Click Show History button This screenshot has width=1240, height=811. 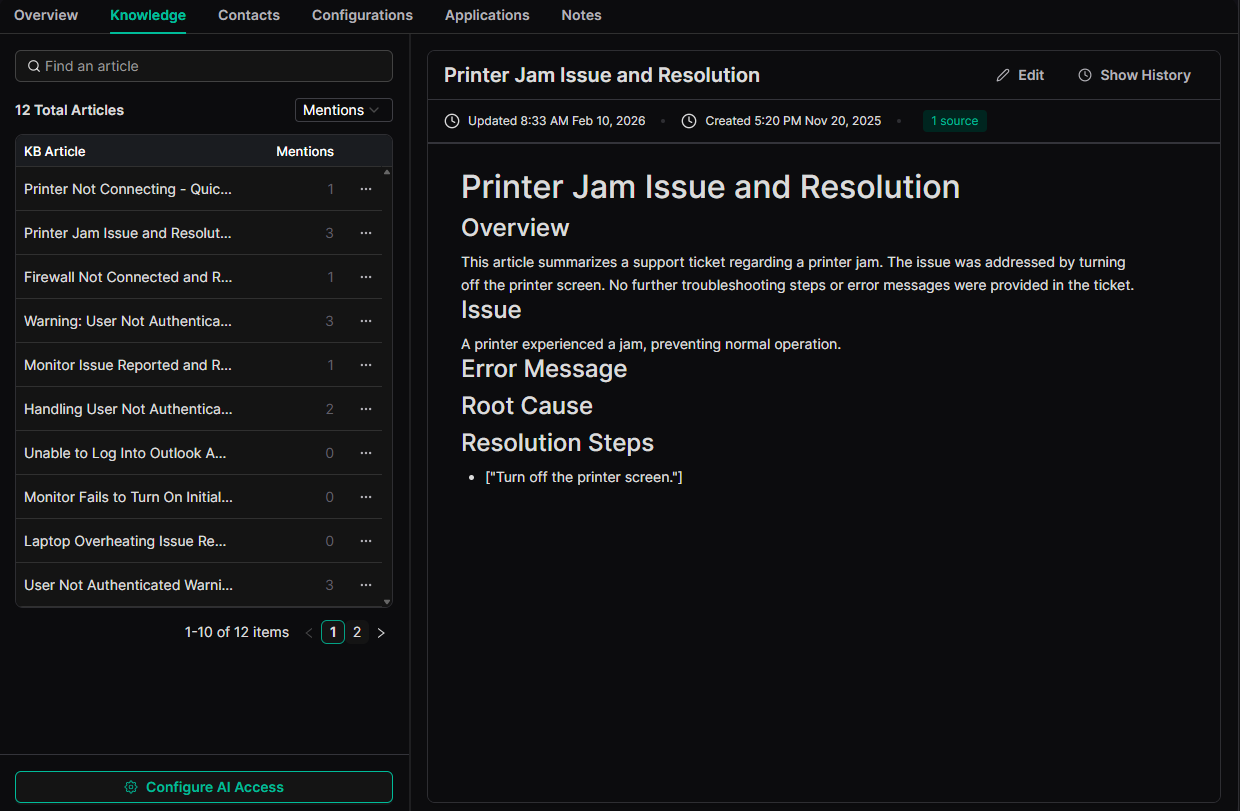[x=1134, y=75]
